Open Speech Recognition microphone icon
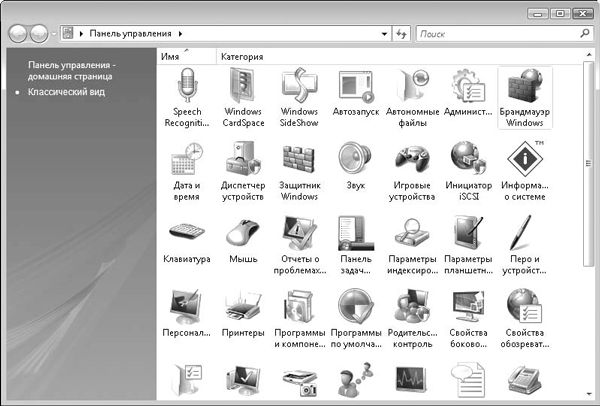Screen dimensions: 600x406 click(x=186, y=90)
